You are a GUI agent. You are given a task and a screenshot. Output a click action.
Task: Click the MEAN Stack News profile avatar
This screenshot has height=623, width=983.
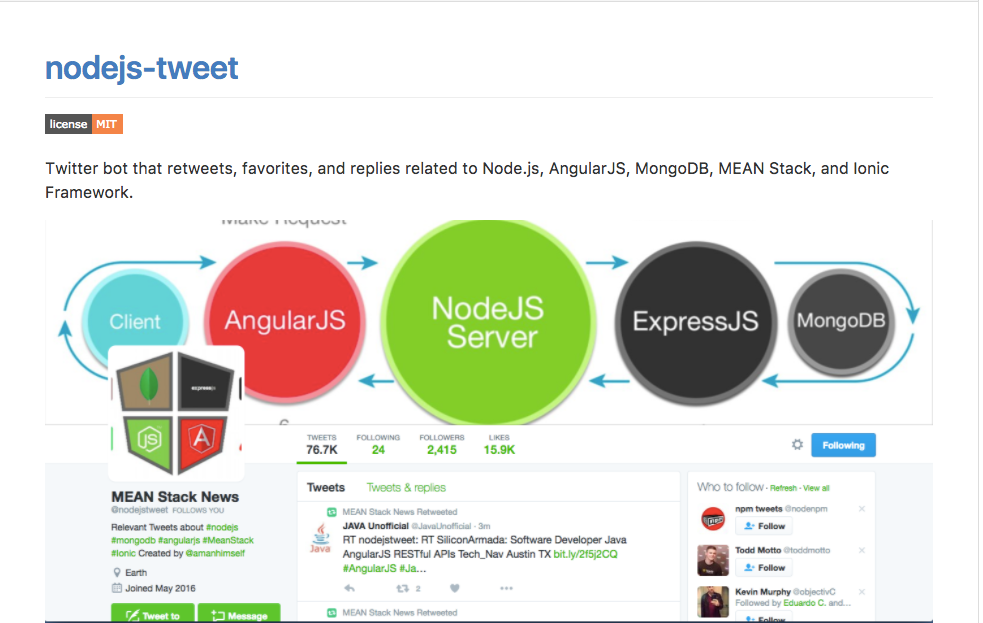coord(176,413)
